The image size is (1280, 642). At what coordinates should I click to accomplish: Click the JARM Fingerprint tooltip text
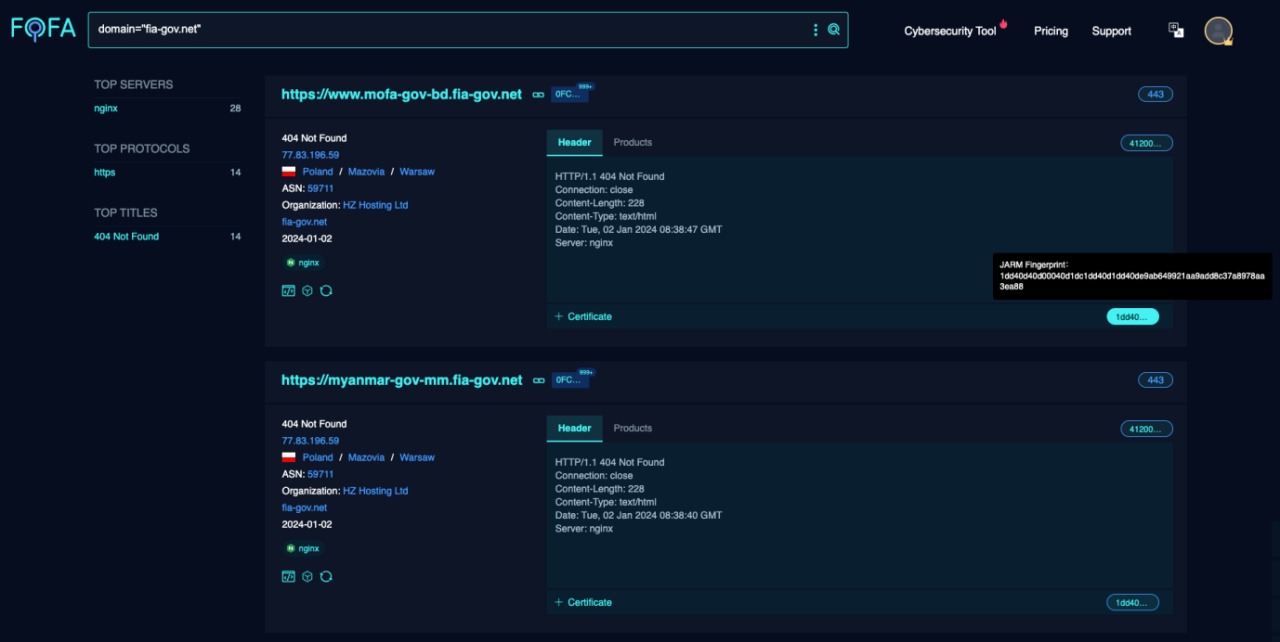coord(1132,275)
